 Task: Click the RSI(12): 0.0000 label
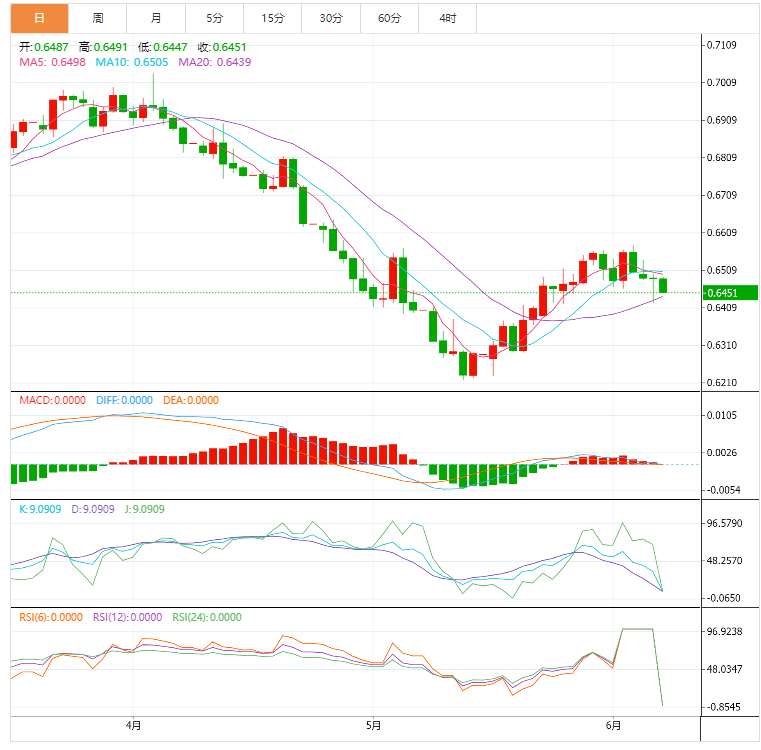(x=128, y=617)
